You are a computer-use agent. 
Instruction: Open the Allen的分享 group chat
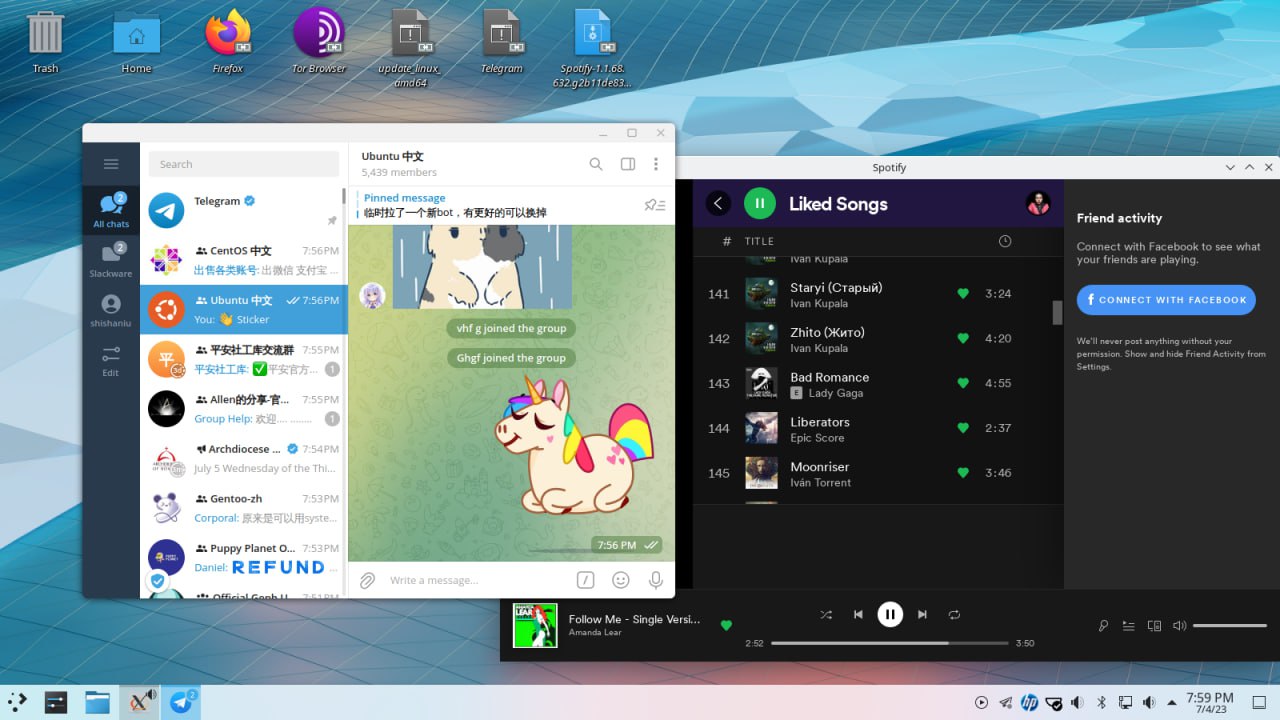click(244, 409)
